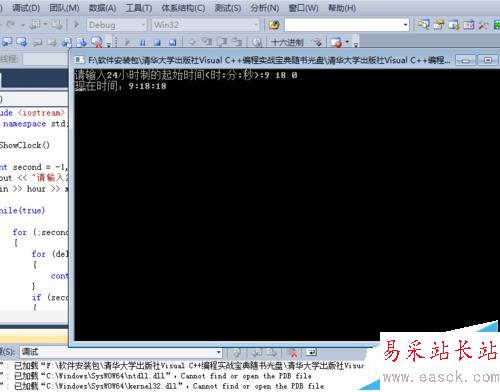
Task: Click the while(true) code line
Action: pyautogui.click(x=22, y=211)
